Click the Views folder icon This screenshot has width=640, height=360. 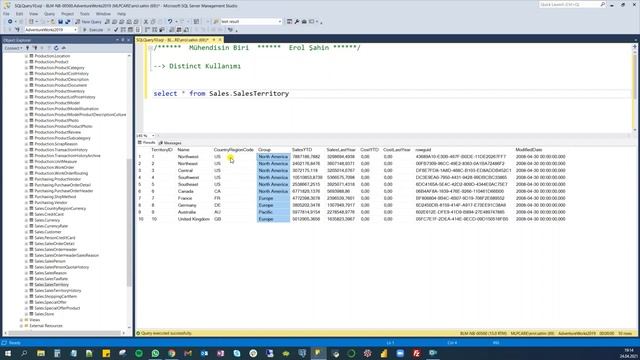coord(26,320)
